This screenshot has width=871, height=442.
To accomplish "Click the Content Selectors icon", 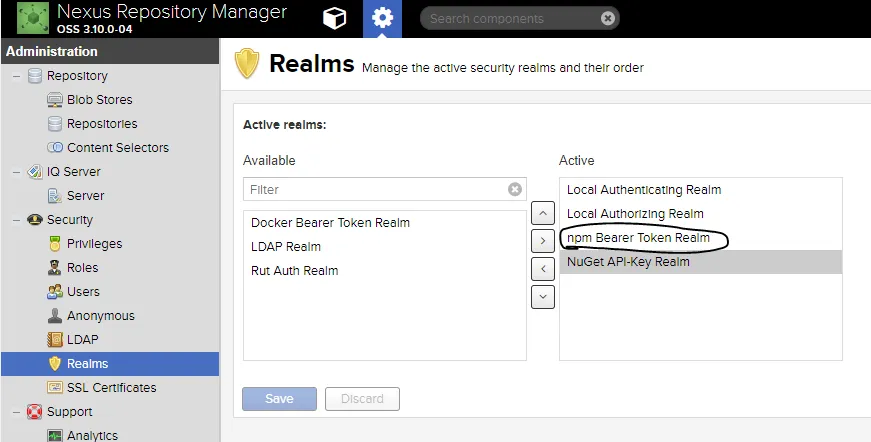I will (55, 148).
